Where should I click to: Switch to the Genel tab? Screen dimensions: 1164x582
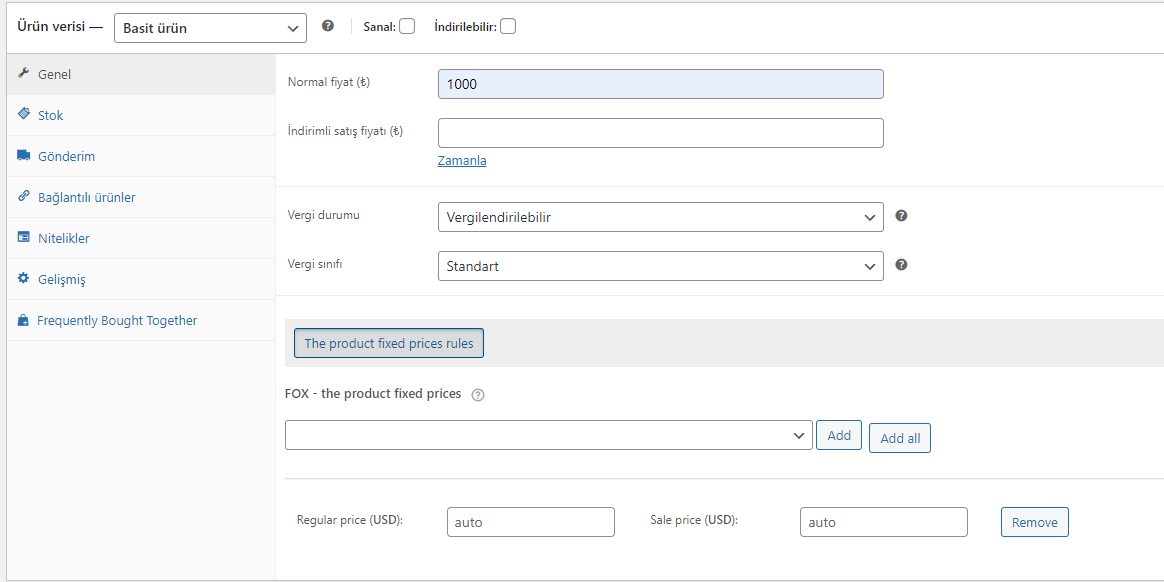click(141, 74)
